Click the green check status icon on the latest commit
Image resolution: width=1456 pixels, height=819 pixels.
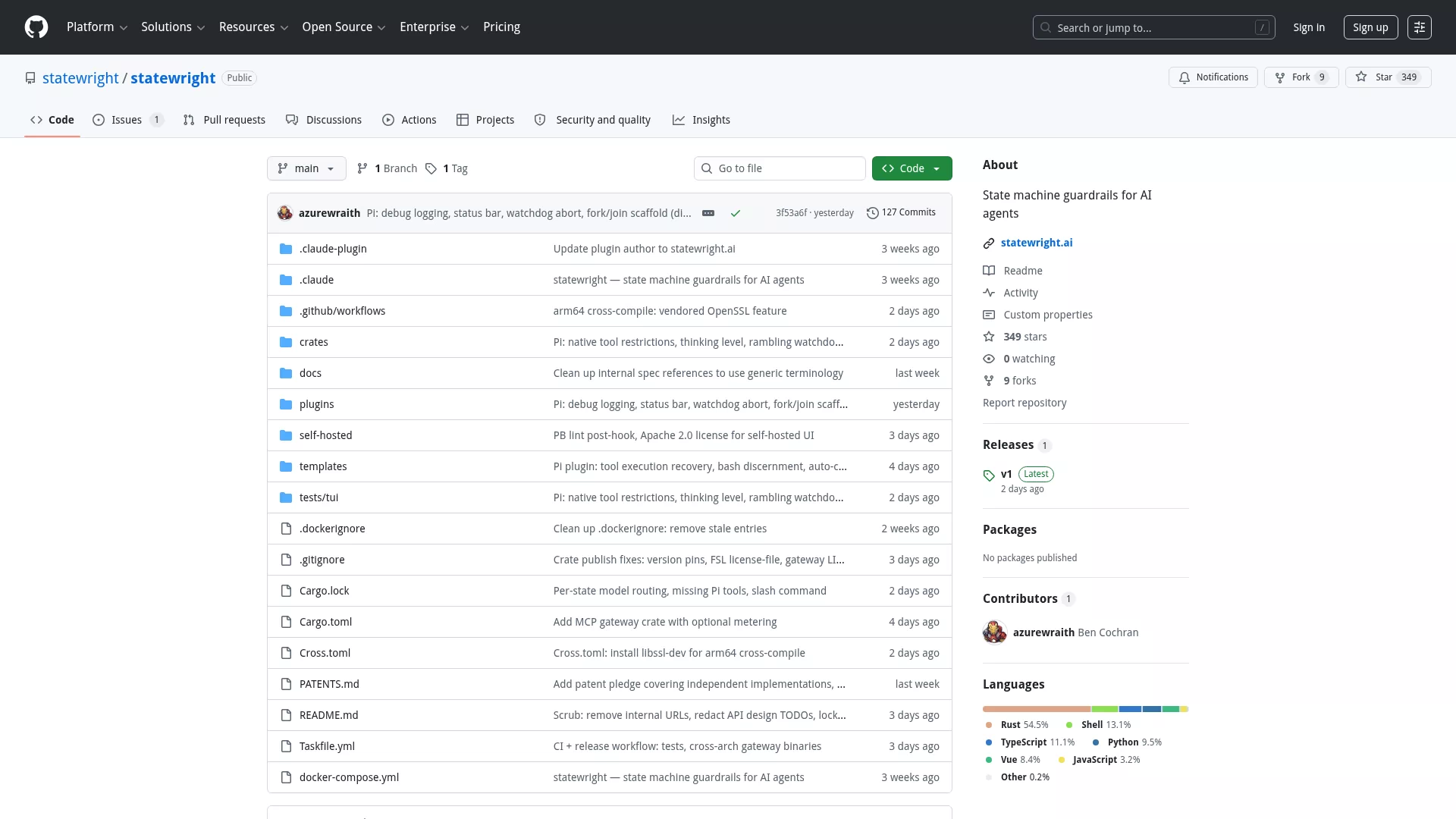(736, 213)
